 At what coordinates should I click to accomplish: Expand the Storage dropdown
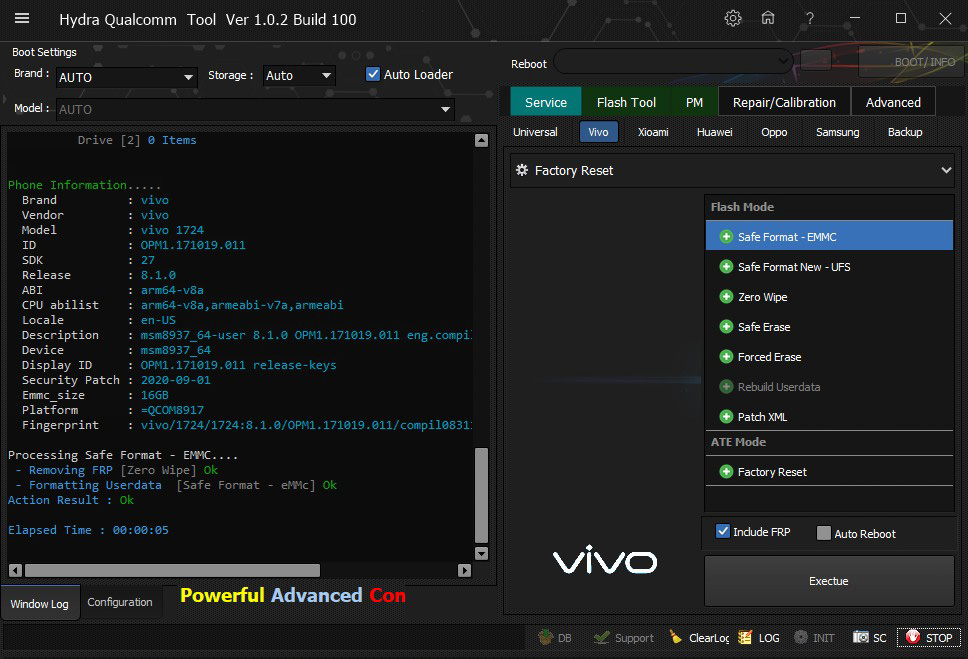click(298, 76)
